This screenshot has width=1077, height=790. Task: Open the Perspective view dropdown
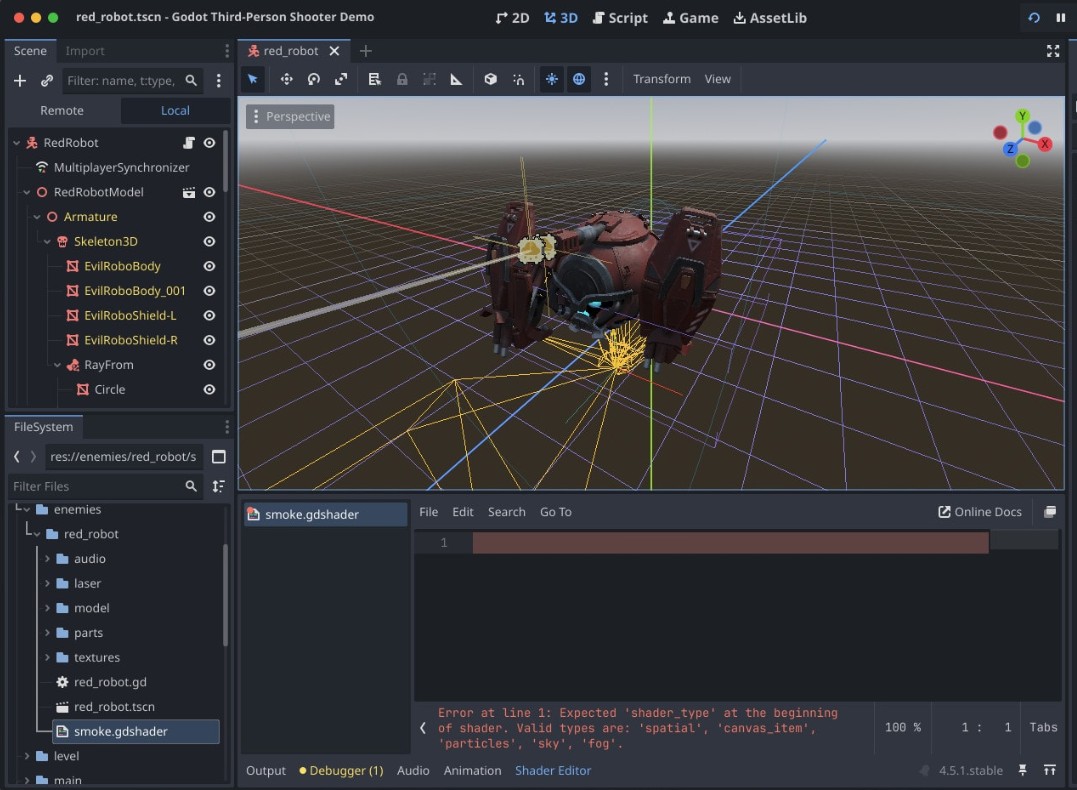[290, 117]
